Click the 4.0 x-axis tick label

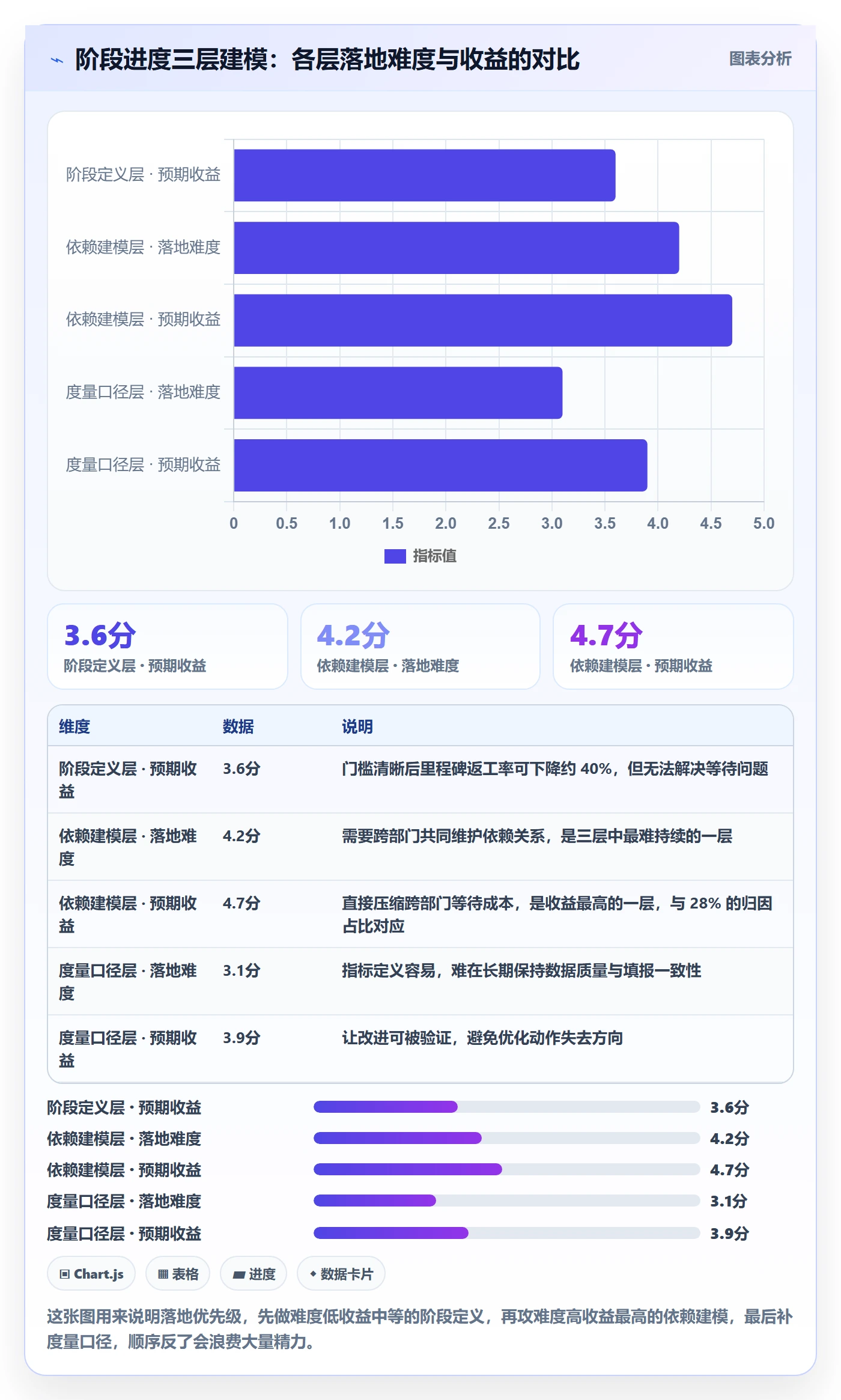[x=658, y=523]
